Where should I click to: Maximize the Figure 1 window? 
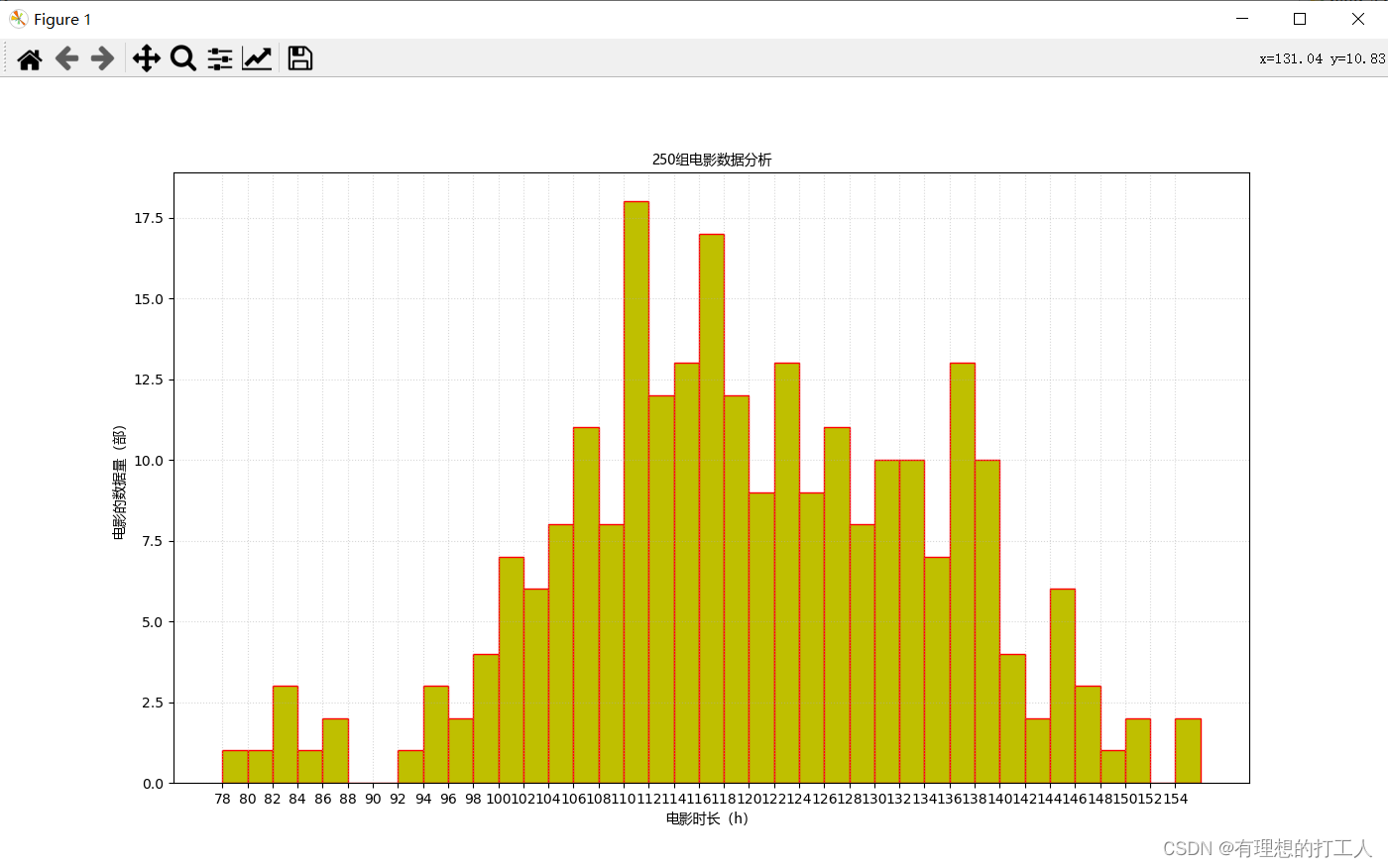coord(1300,19)
